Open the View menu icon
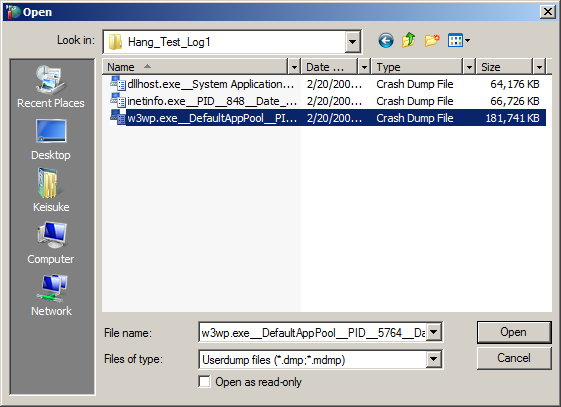Screen dimensions: 561x407 [459, 40]
